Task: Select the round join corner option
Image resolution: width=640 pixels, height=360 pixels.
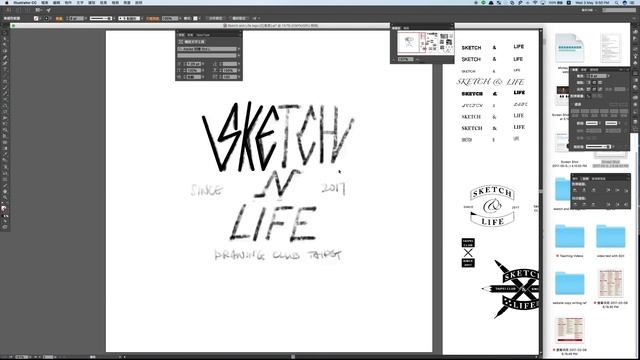Action: point(594,89)
